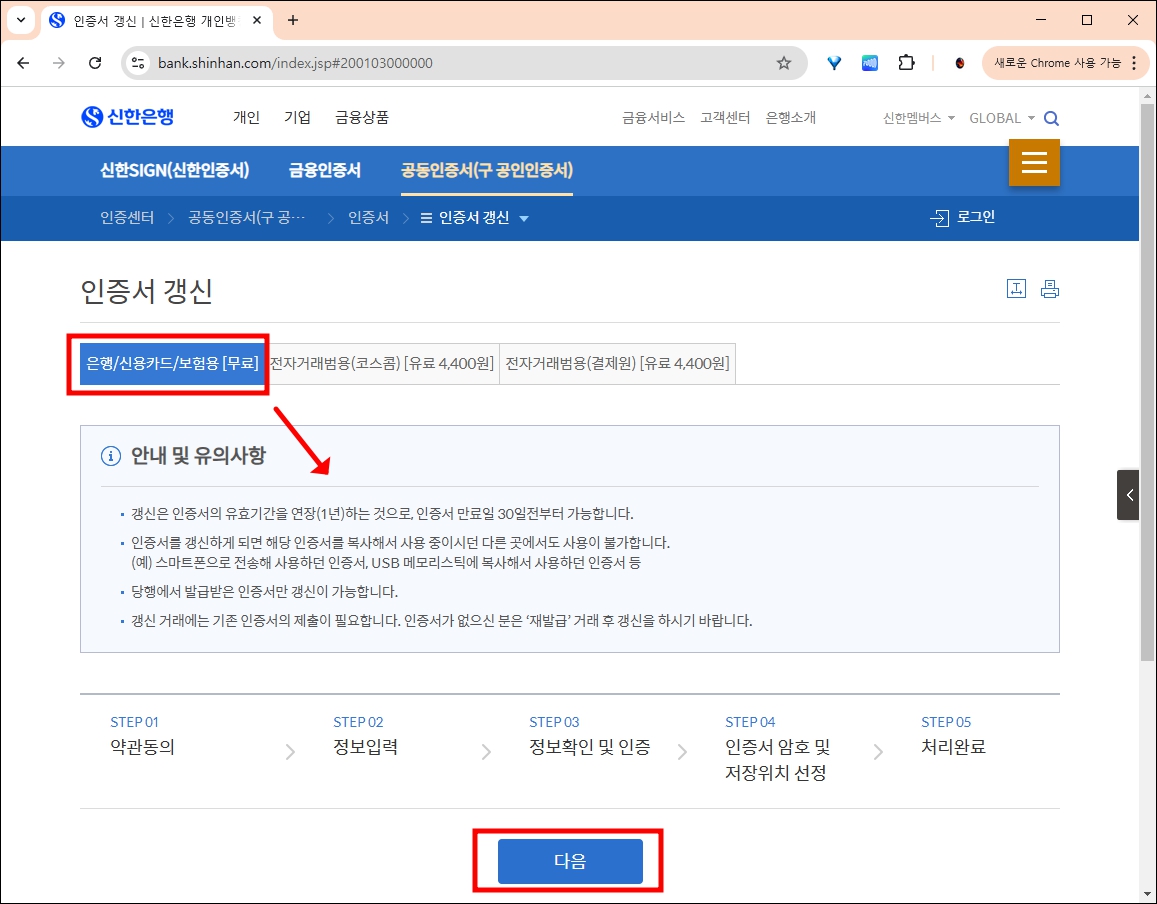Open the orange hamburger menu

[1034, 162]
